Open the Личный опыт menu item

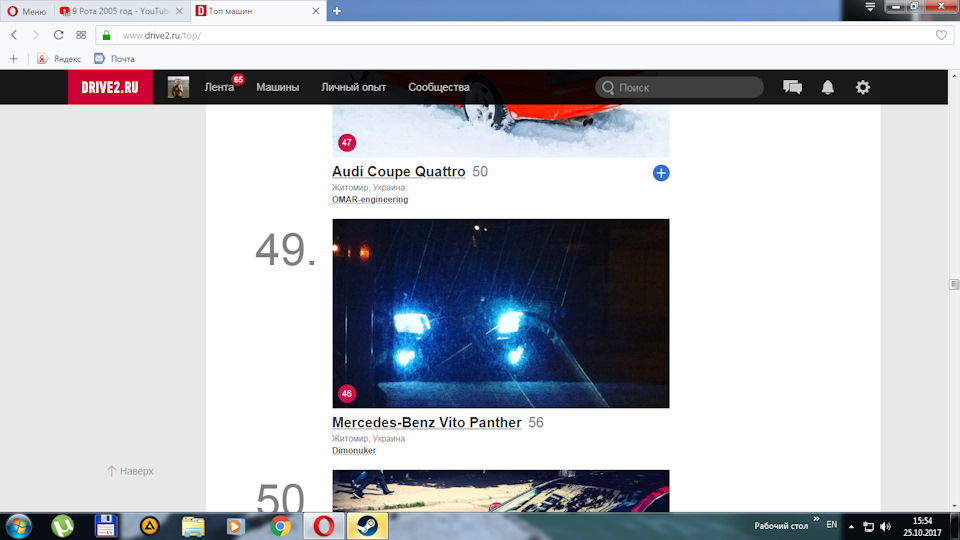[x=353, y=87]
